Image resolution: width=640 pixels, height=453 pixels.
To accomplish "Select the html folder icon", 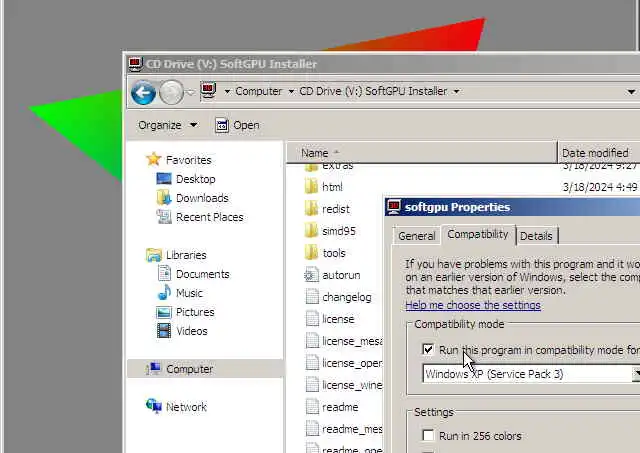I will (x=311, y=187).
